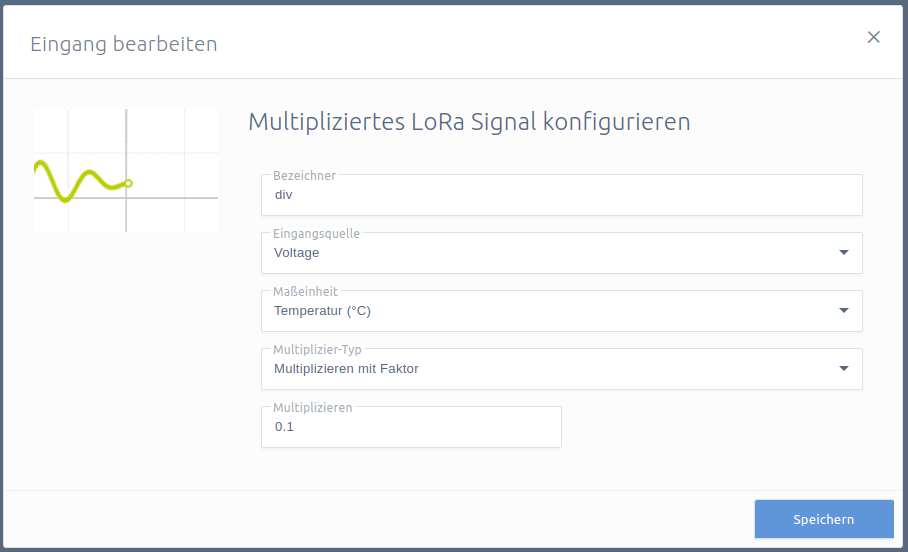Click into the Multiplizieren value field

point(411,427)
